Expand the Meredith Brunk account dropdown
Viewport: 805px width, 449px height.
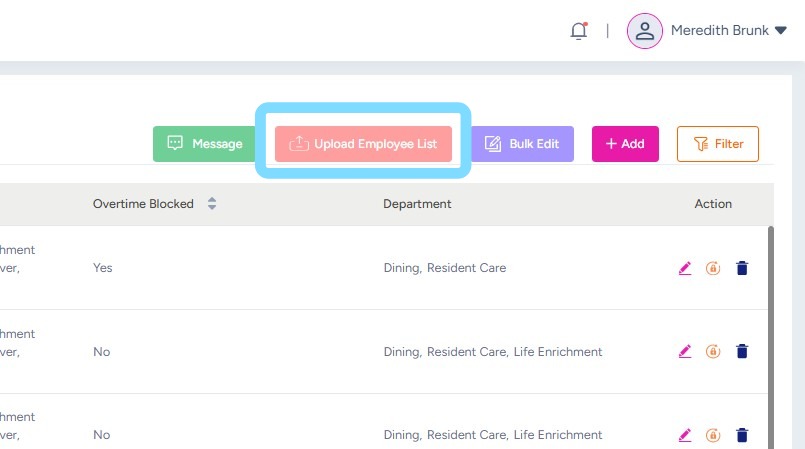pyautogui.click(x=781, y=31)
